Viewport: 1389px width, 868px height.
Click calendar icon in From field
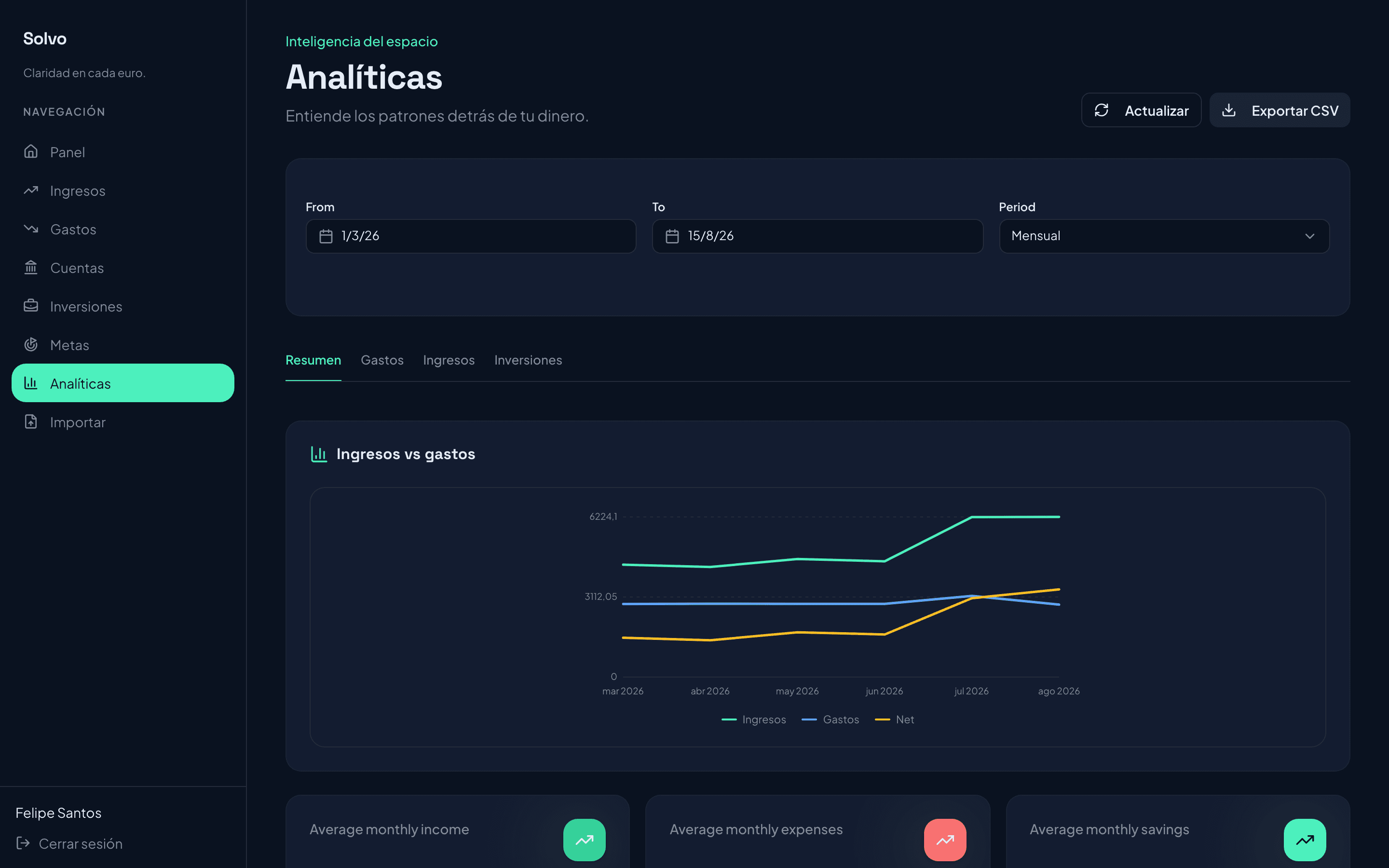(326, 236)
